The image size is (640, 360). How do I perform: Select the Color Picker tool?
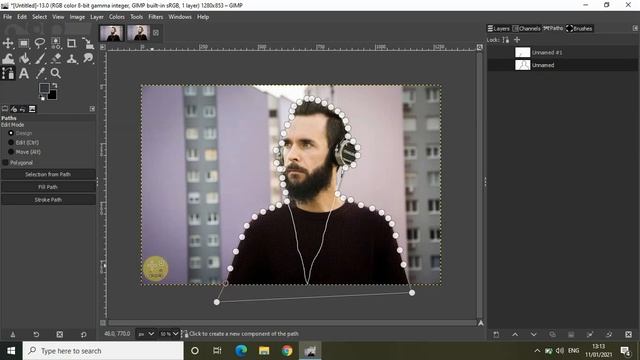pos(40,73)
